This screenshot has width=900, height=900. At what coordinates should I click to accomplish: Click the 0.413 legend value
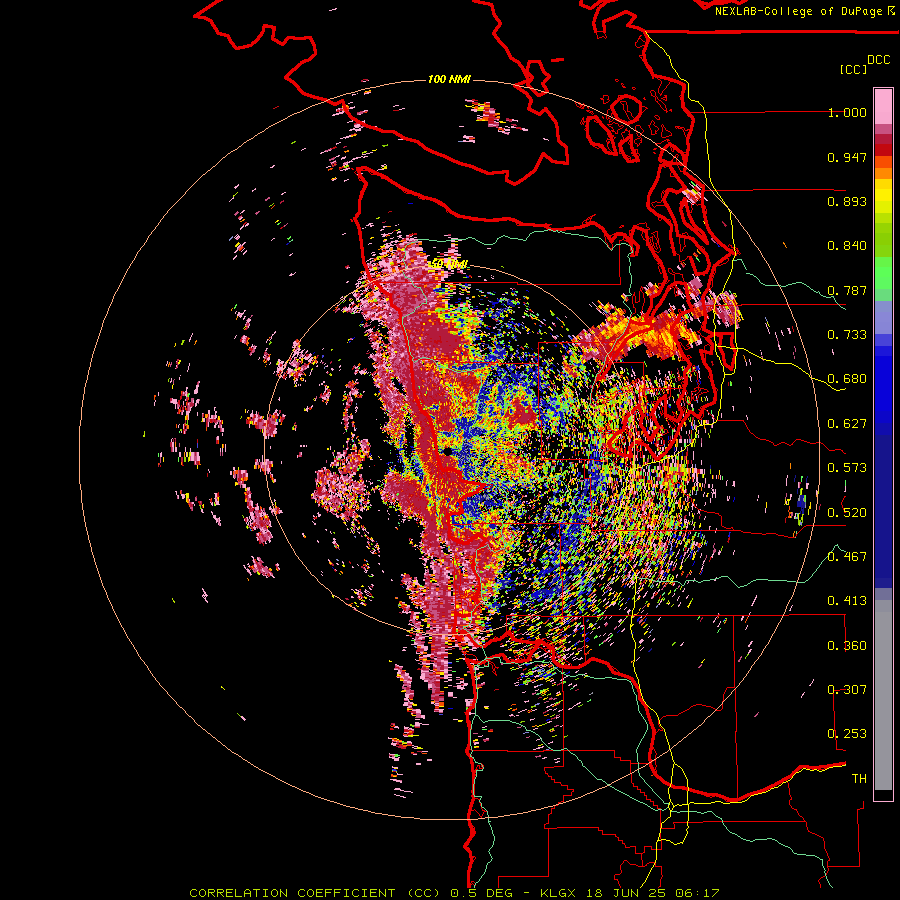[847, 601]
